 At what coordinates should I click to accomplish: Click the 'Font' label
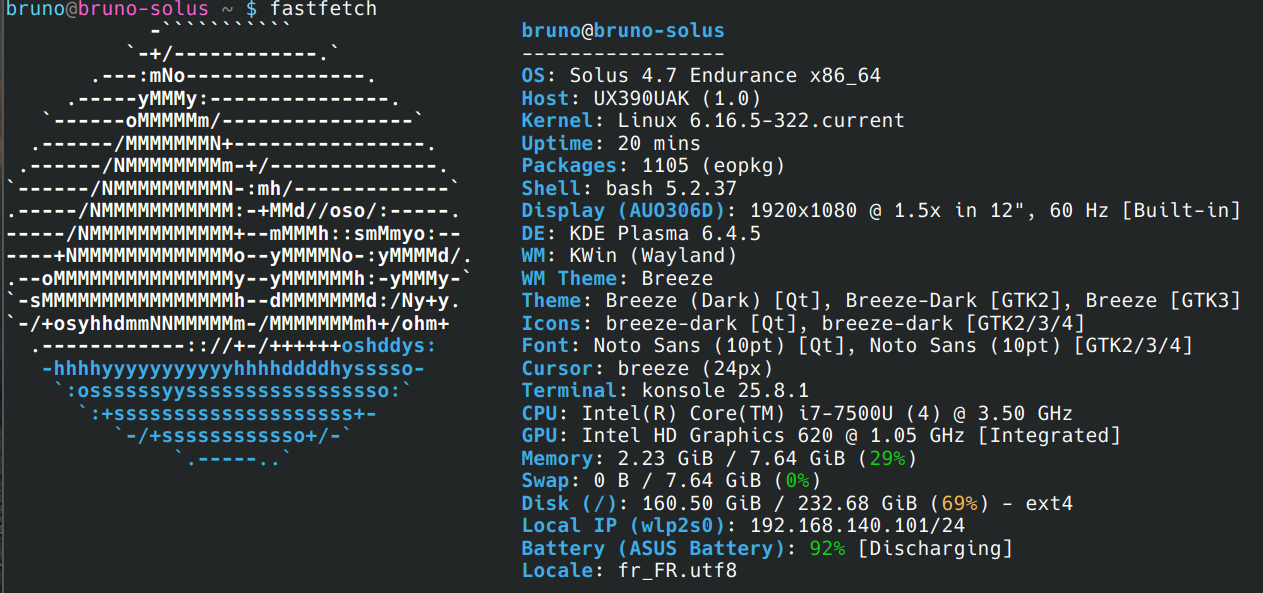click(x=545, y=346)
